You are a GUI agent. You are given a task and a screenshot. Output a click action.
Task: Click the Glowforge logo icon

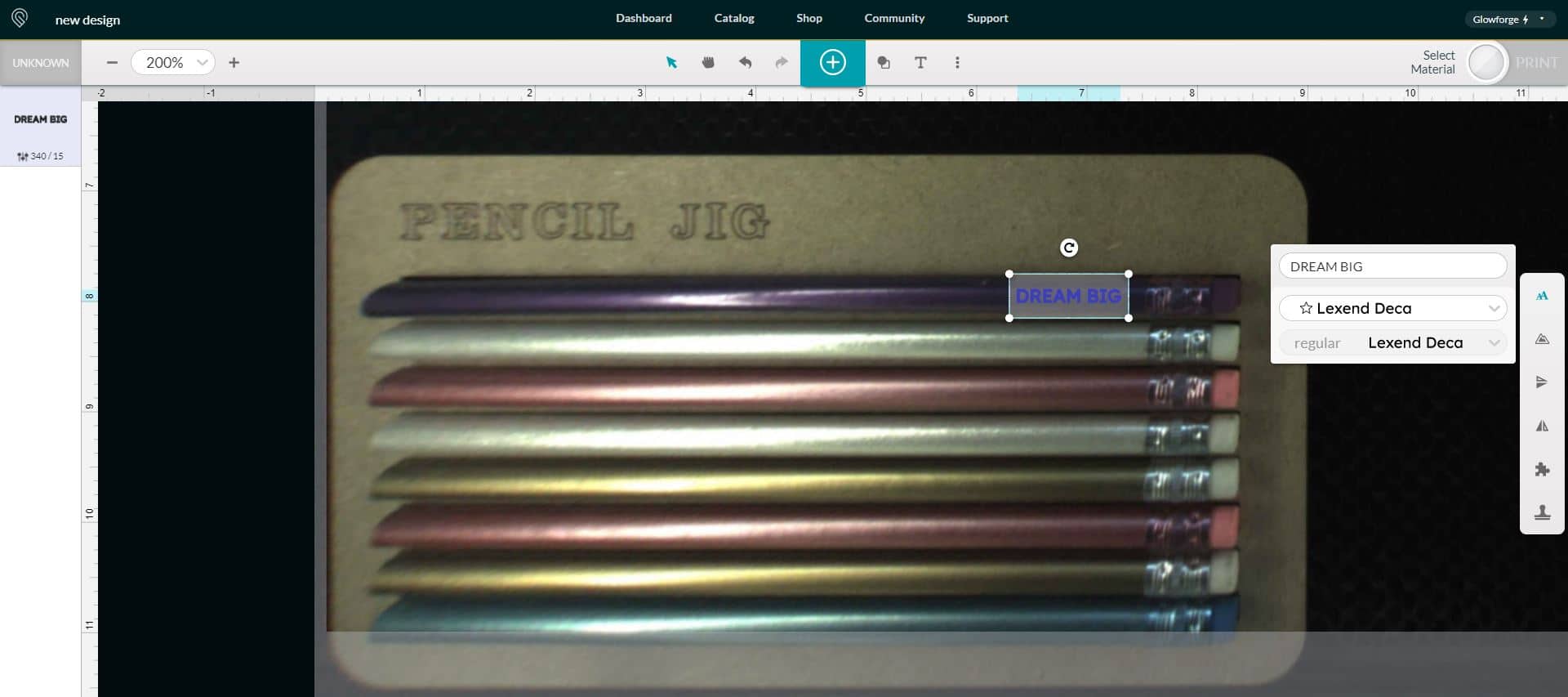pos(20,18)
